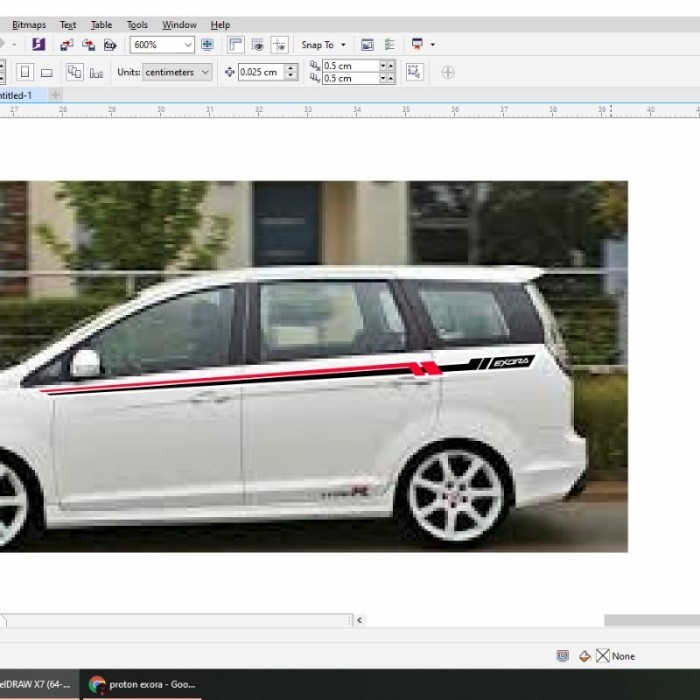Switch to Chrome proton exora window
This screenshot has width=700, height=700.
coord(142,684)
